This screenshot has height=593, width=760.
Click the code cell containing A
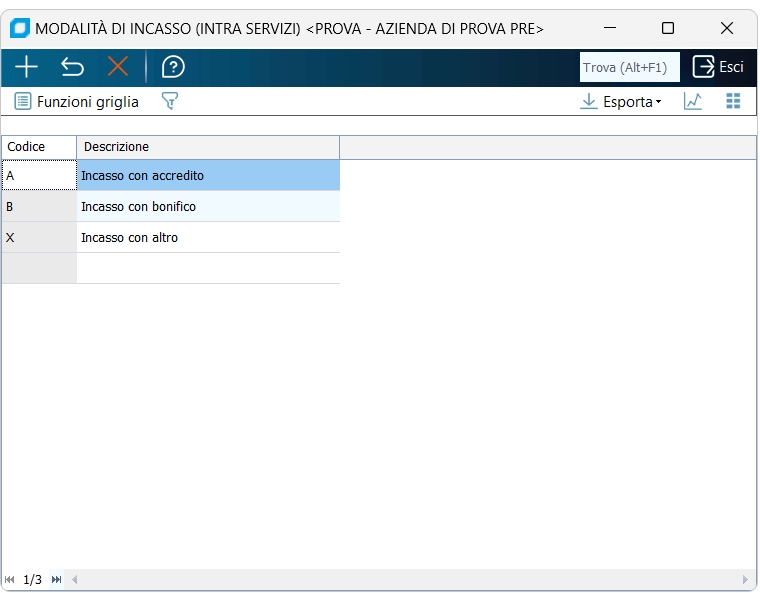click(39, 175)
